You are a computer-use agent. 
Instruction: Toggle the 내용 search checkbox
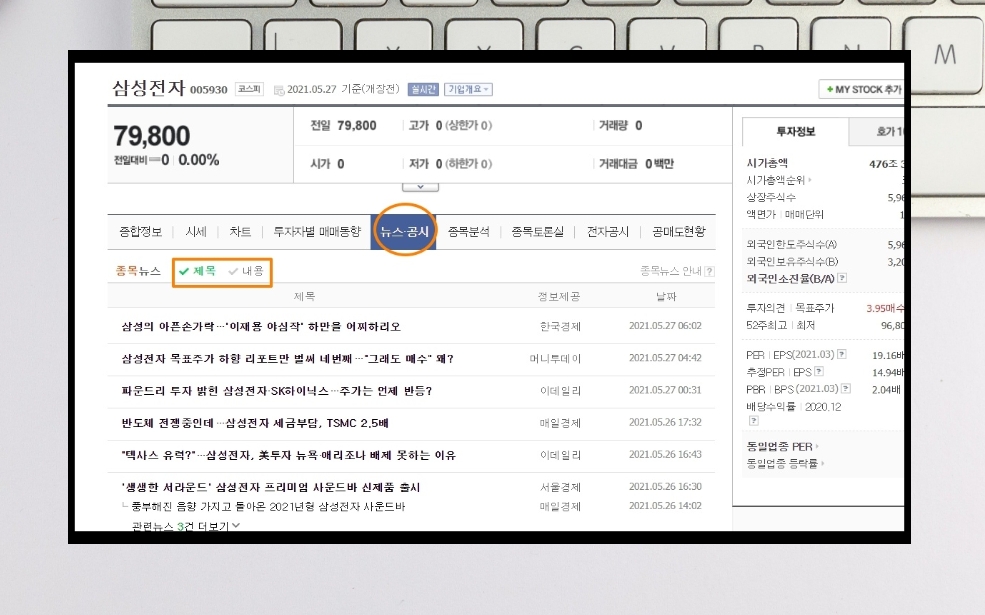246,271
